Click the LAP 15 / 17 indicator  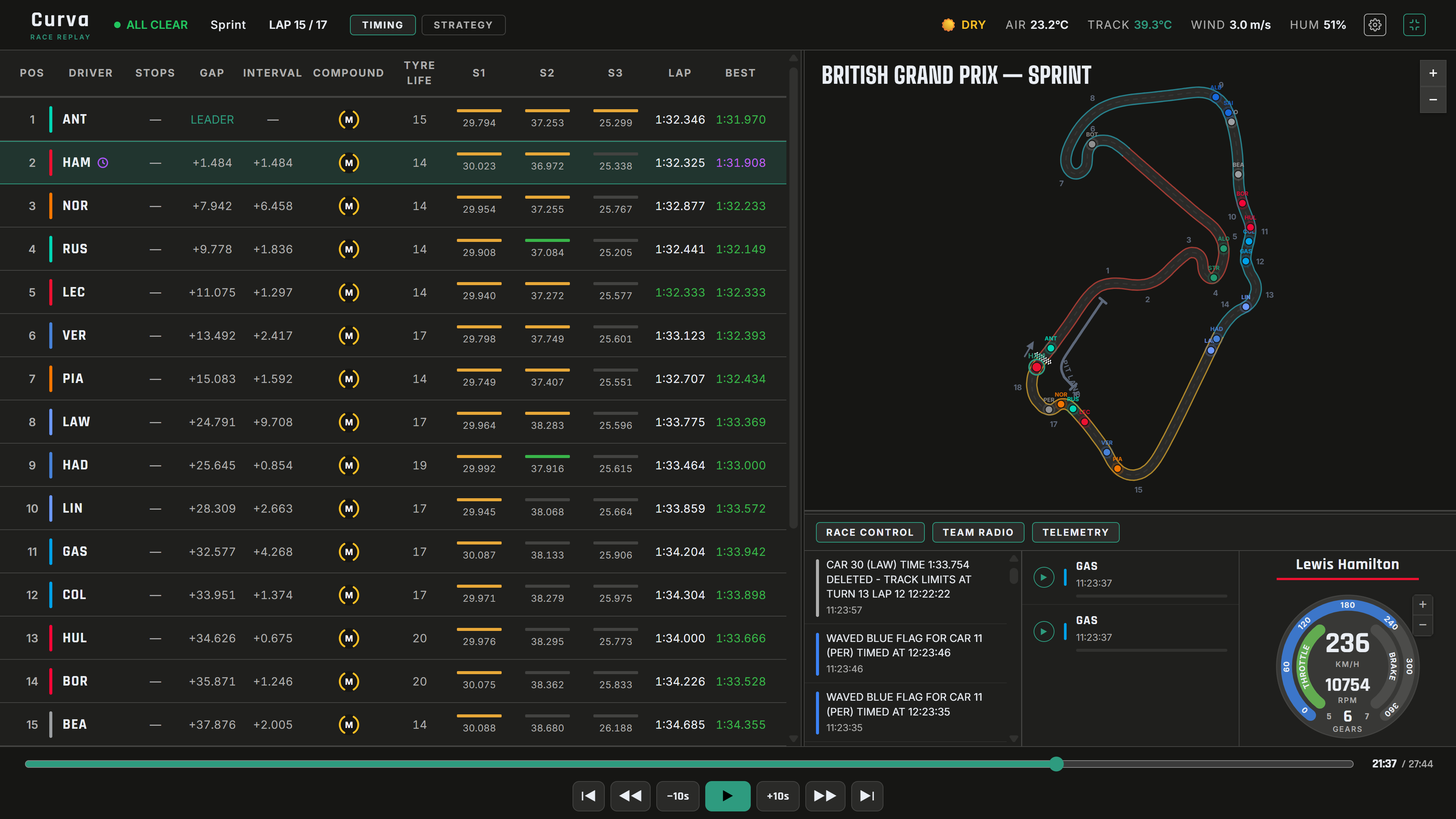click(298, 25)
